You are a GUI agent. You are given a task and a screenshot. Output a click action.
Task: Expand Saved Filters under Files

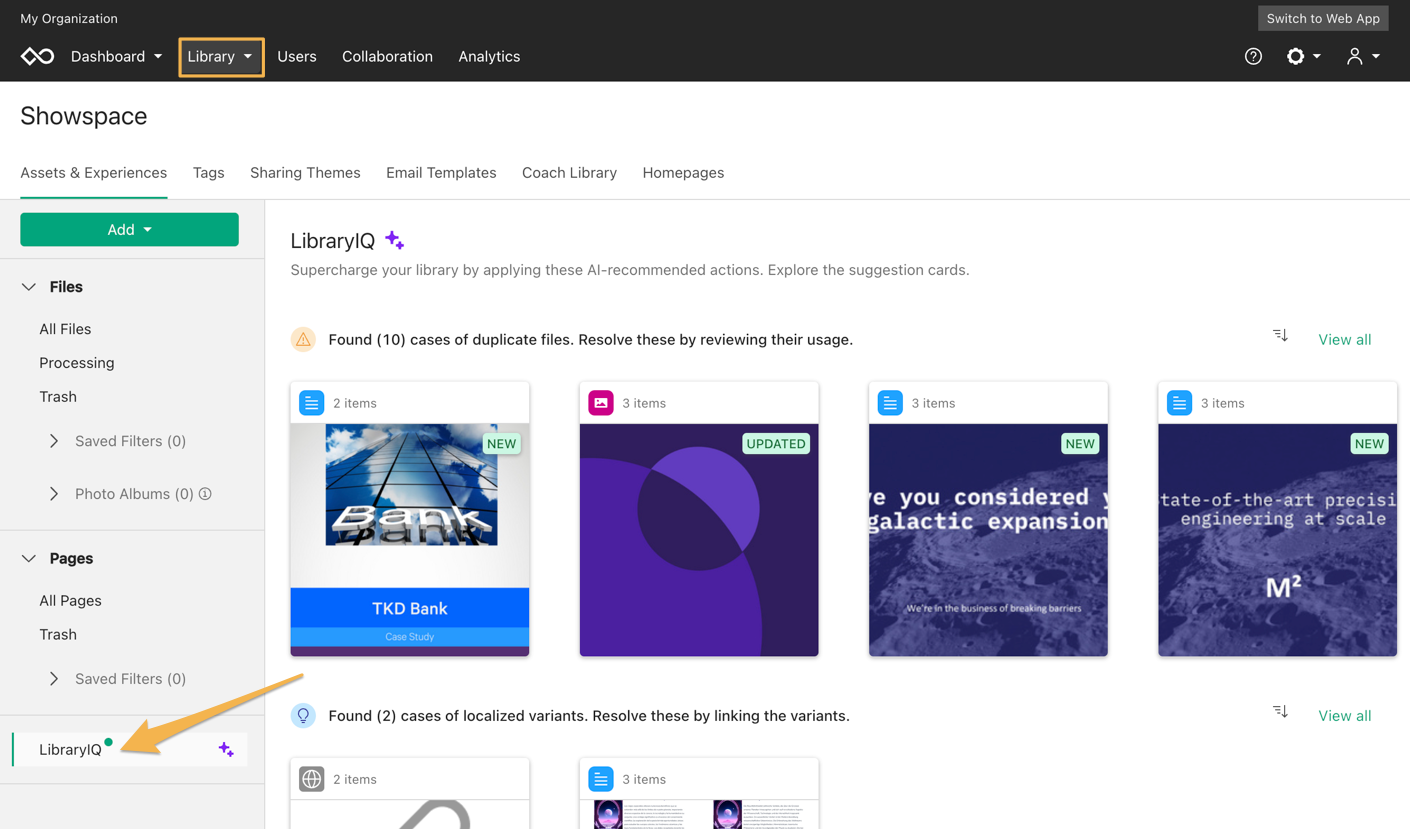pos(54,441)
